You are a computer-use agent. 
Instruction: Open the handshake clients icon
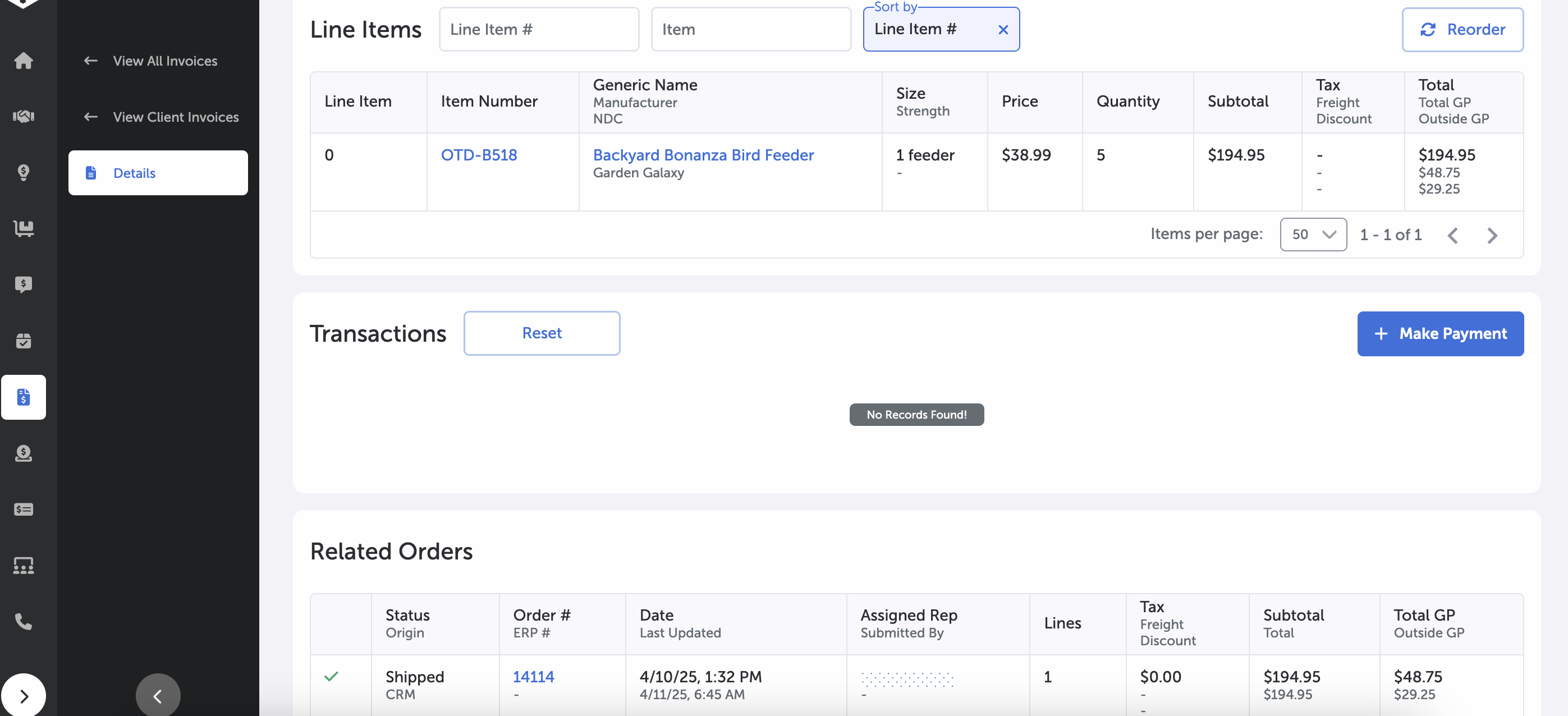23,116
